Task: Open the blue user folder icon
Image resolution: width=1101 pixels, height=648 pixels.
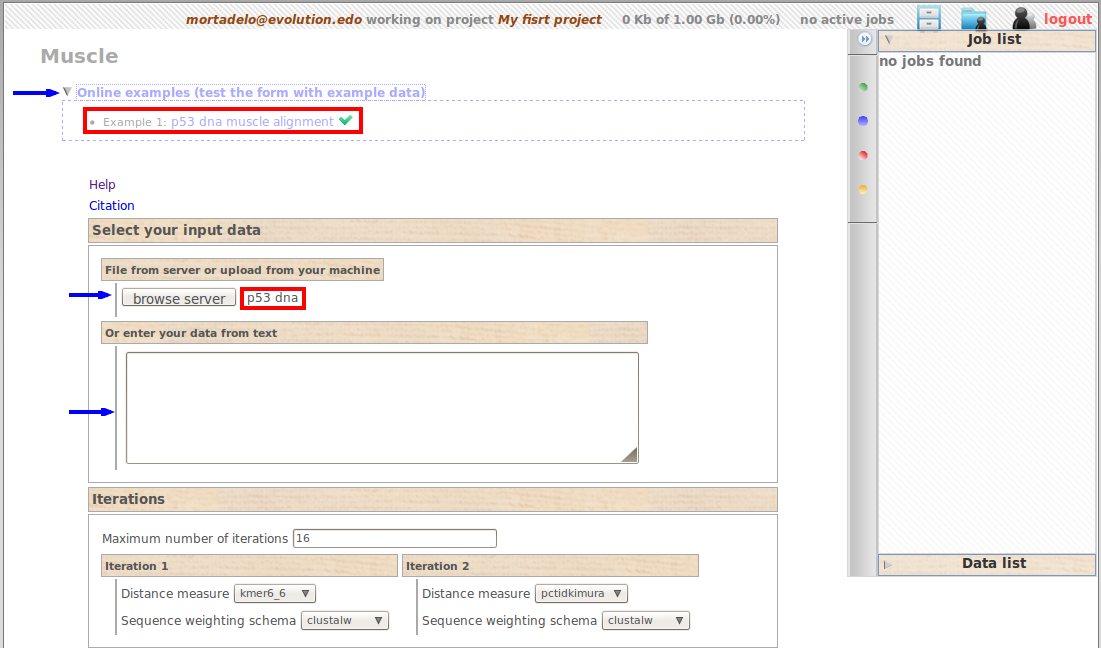Action: (973, 18)
